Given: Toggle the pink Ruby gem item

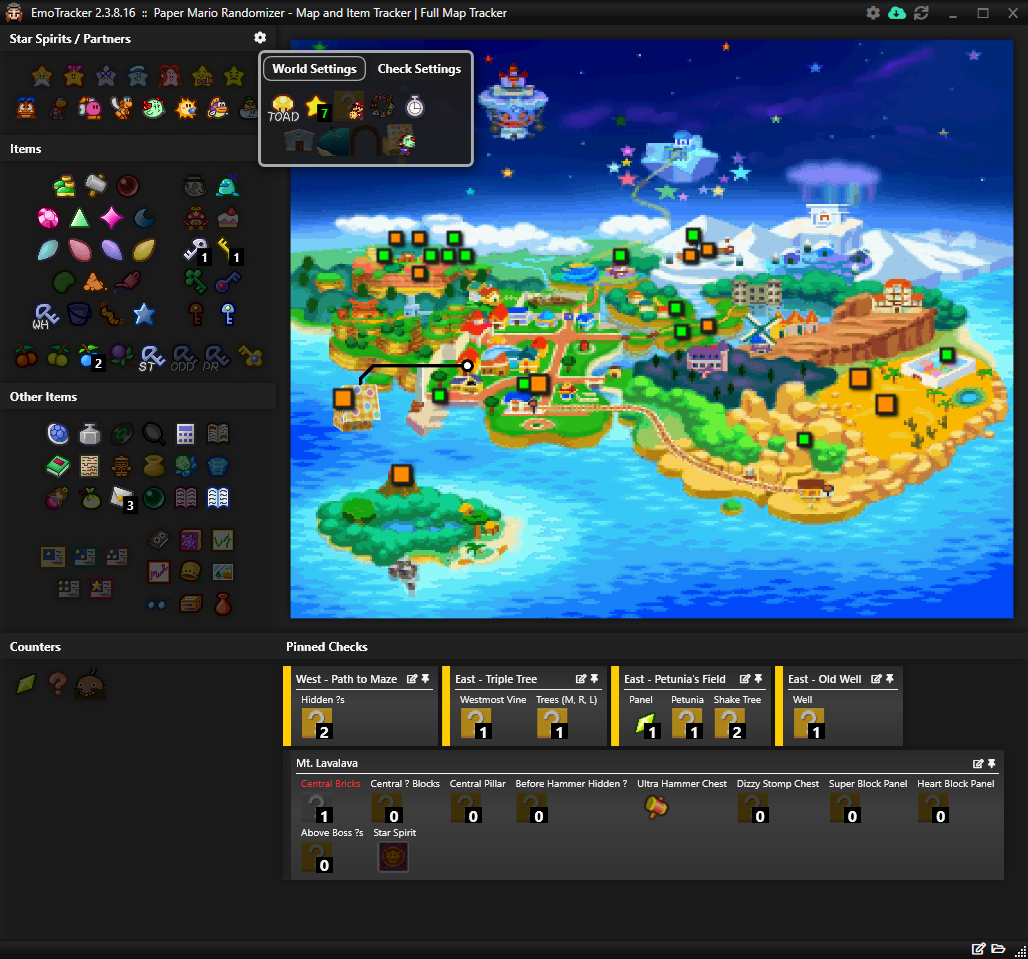Looking at the screenshot, I should pyautogui.click(x=48, y=218).
